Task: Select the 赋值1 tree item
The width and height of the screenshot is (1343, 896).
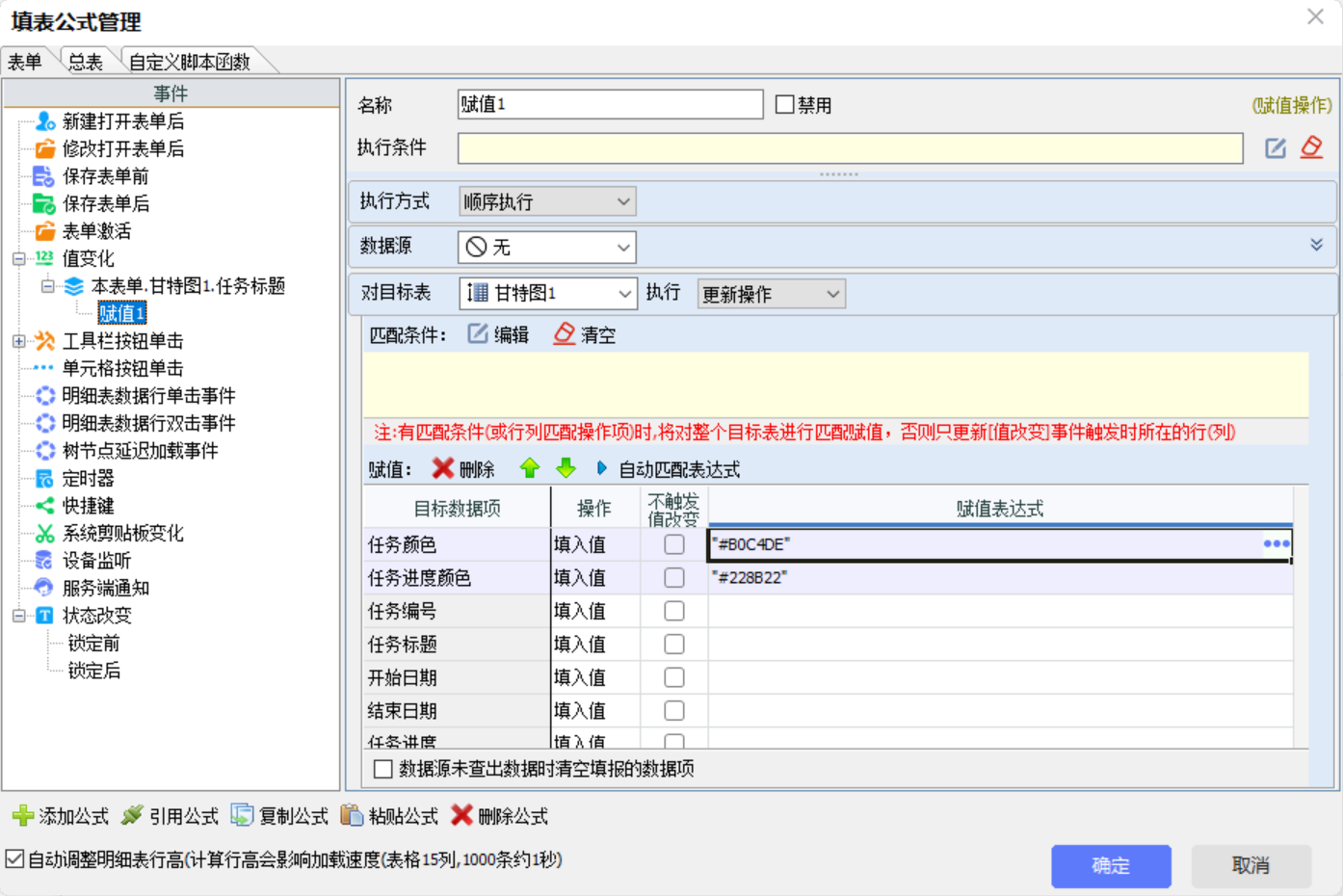Action: pyautogui.click(x=122, y=313)
